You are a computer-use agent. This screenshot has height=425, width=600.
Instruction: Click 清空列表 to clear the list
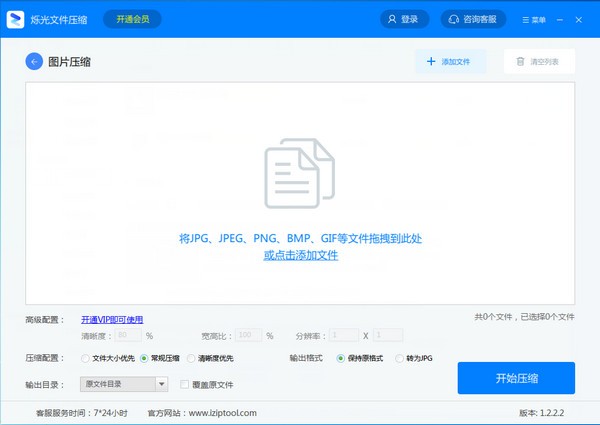coord(539,61)
